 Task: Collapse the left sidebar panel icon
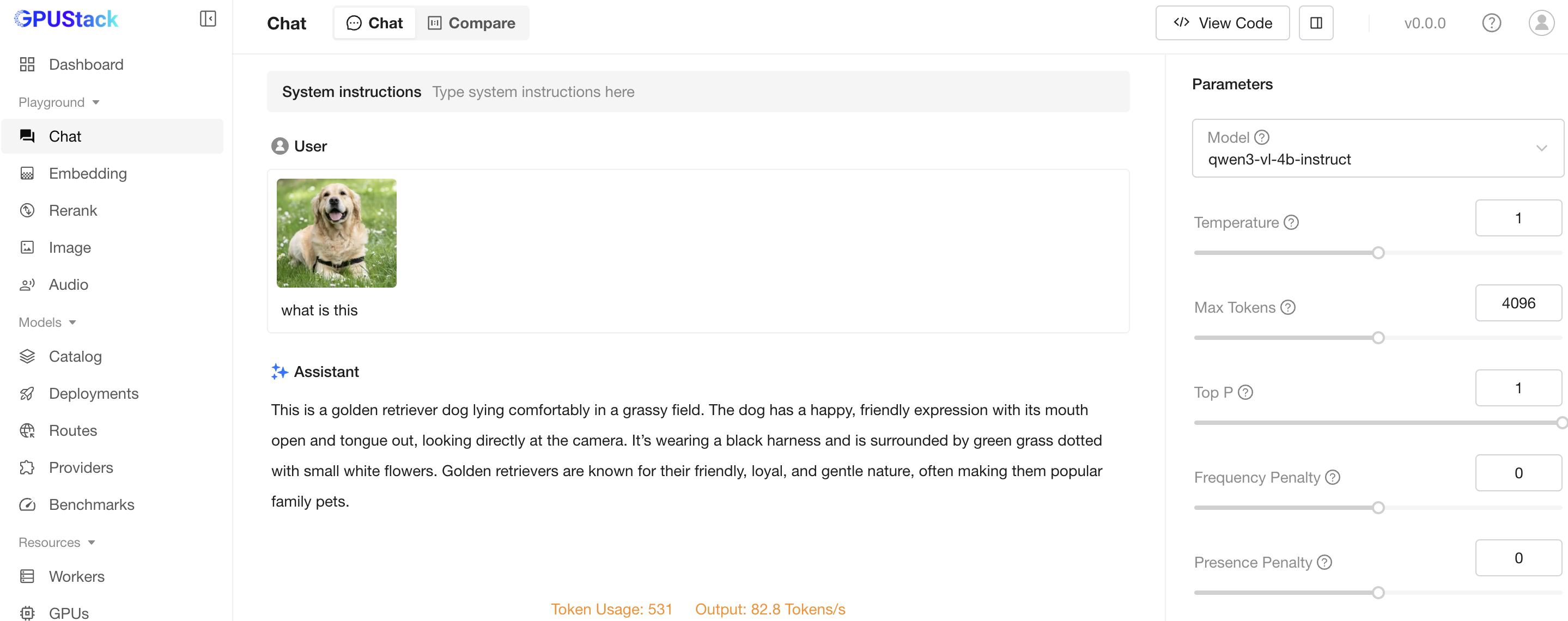(208, 19)
